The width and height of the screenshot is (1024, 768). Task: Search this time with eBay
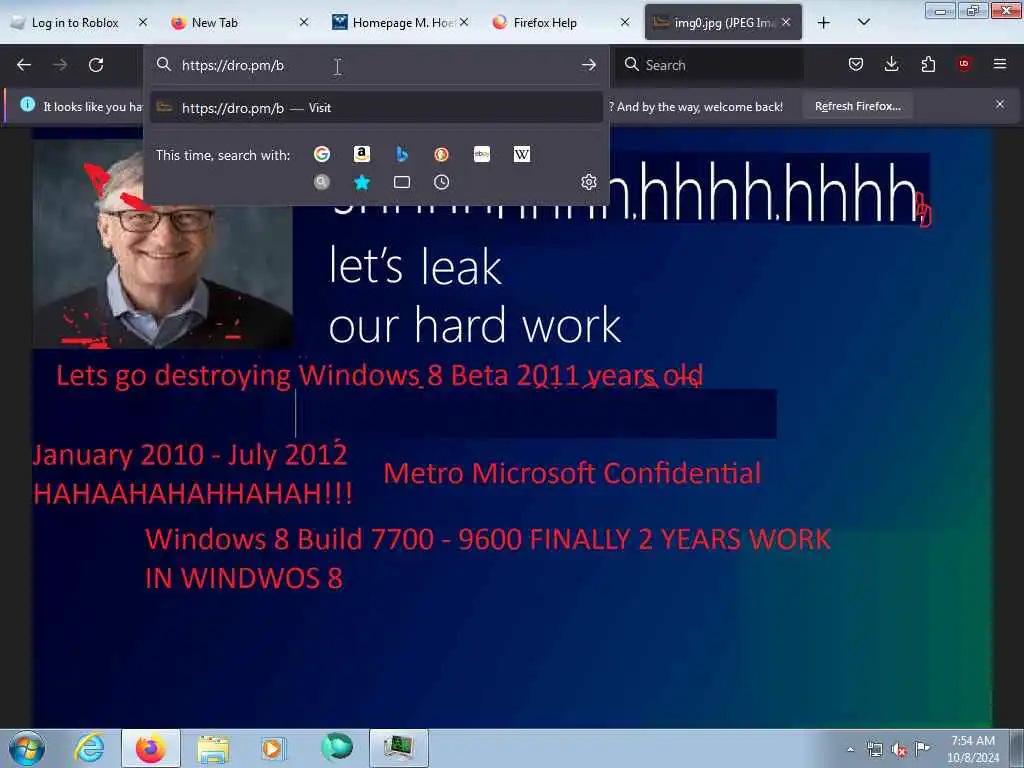(x=482, y=154)
